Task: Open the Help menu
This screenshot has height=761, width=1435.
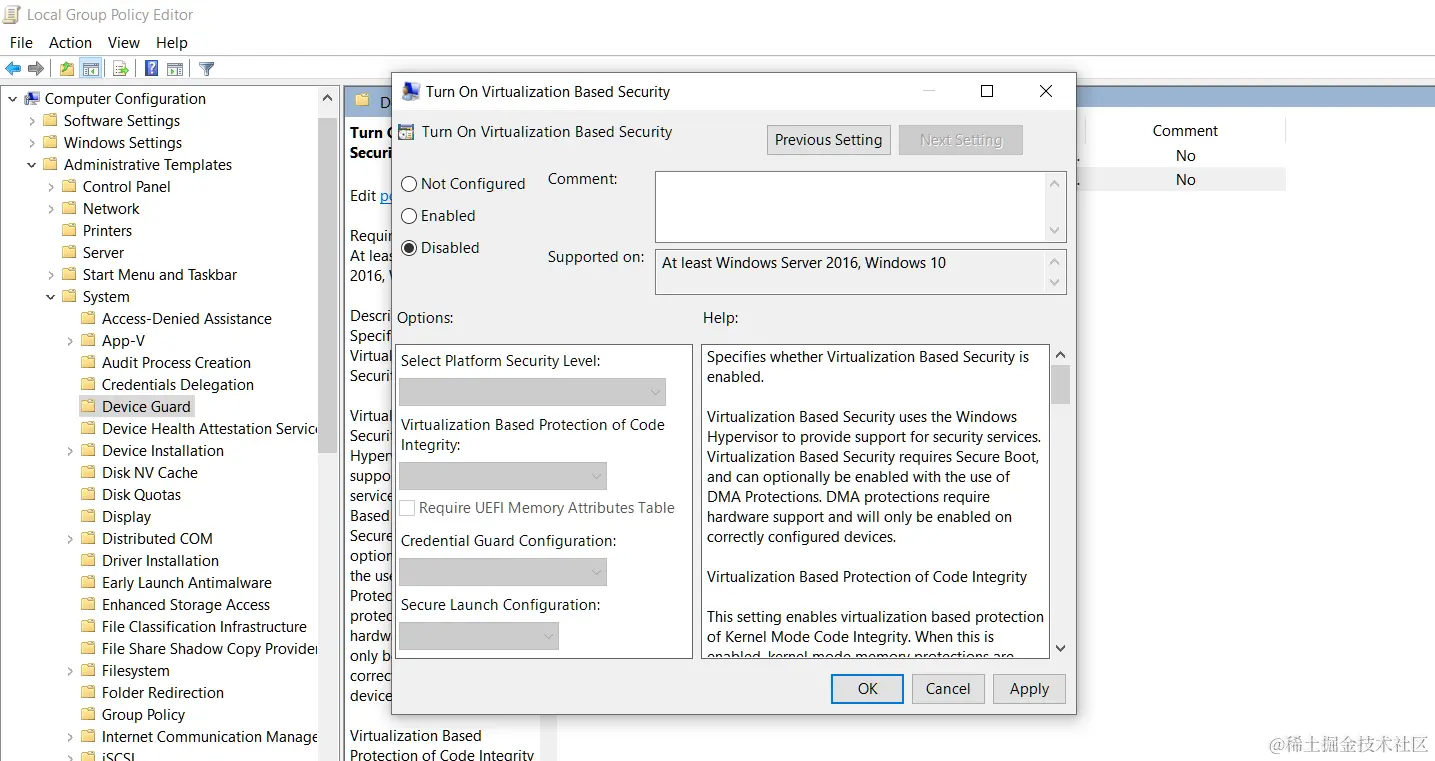Action: (x=172, y=43)
